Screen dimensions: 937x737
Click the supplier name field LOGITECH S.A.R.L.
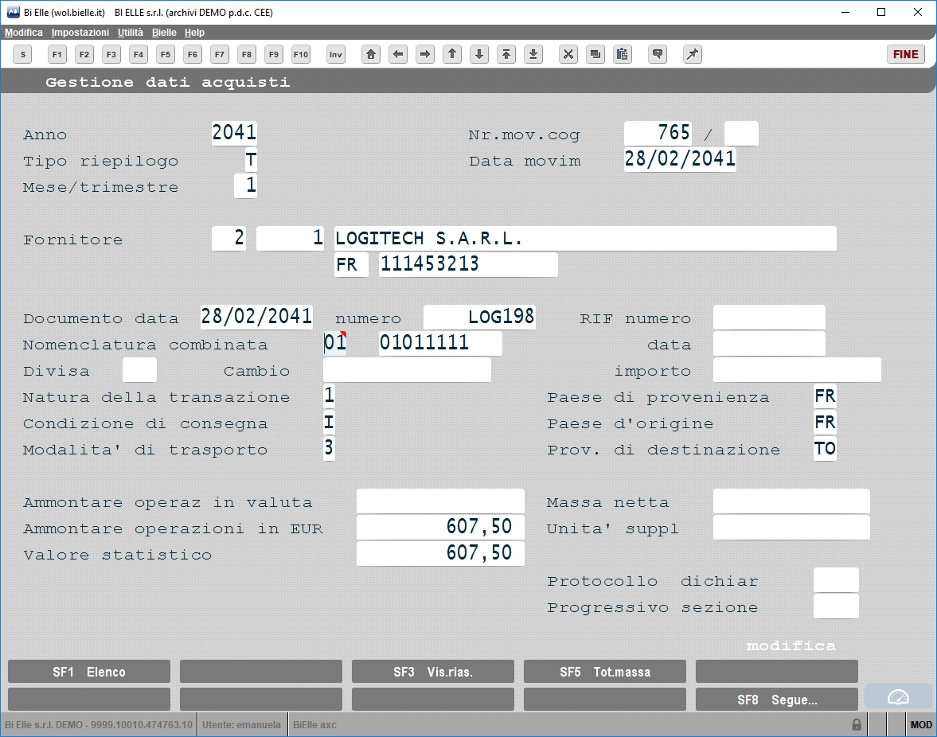point(586,238)
